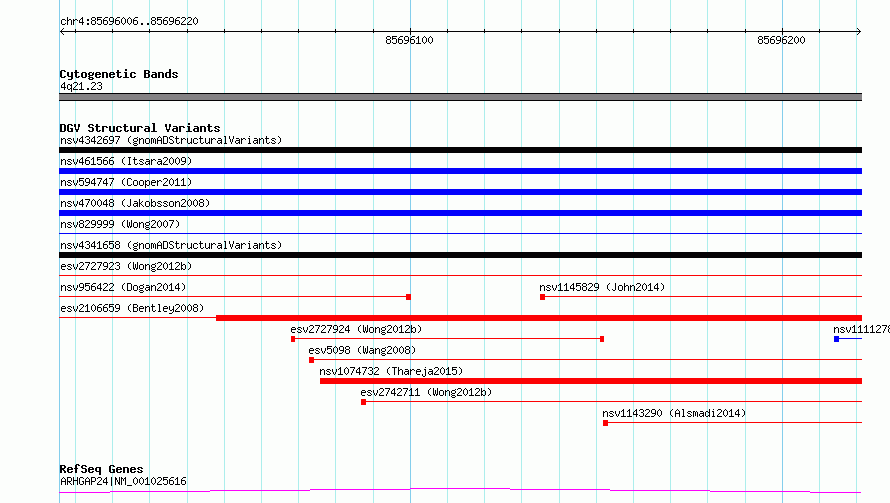Click the blue start marker of nsv1111278

pyautogui.click(x=836, y=339)
